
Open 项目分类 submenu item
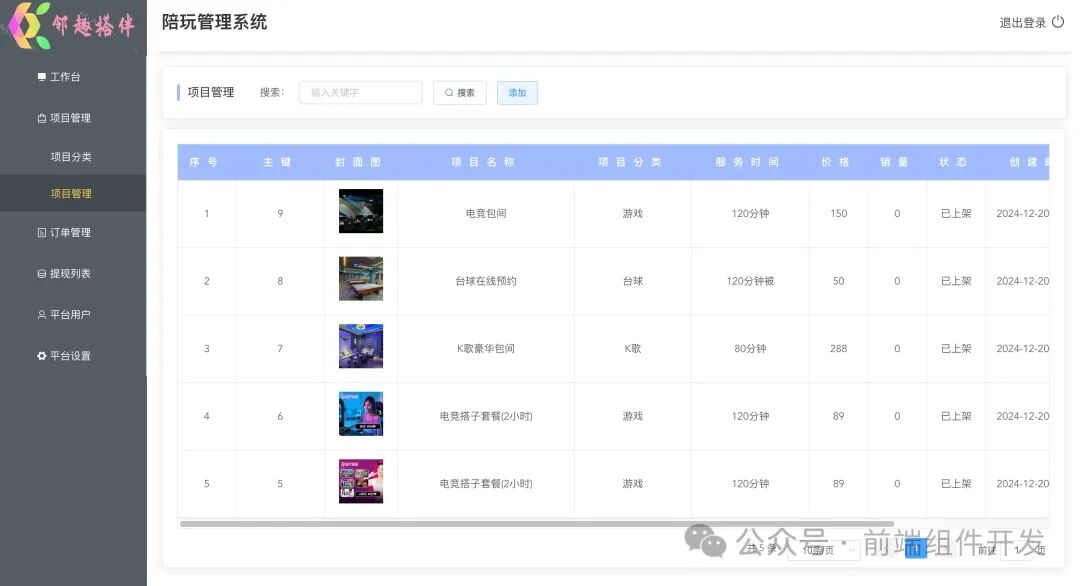[x=73, y=156]
